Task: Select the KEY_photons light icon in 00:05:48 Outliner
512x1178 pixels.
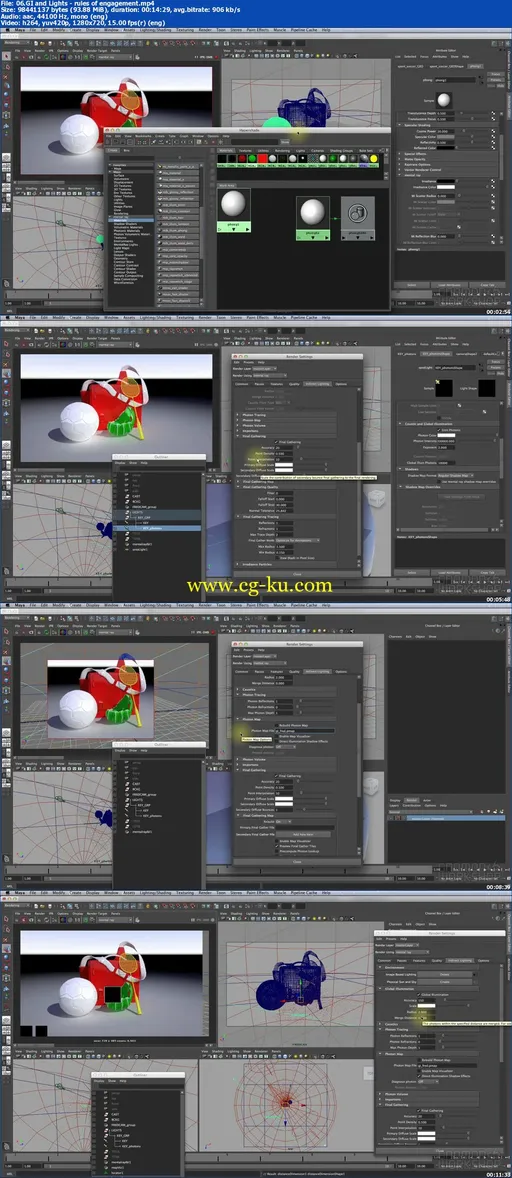Action: click(127, 528)
